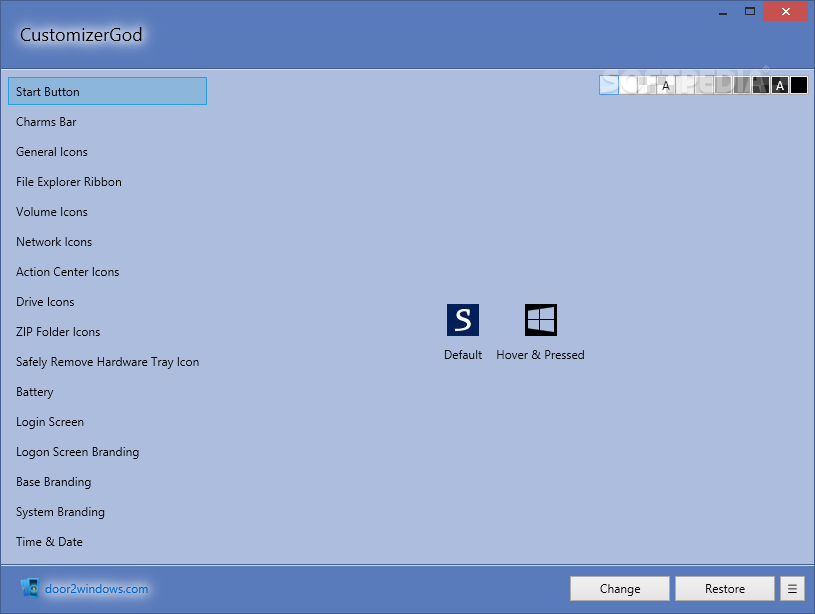
Task: Select the System Branding category
Action: 108,512
